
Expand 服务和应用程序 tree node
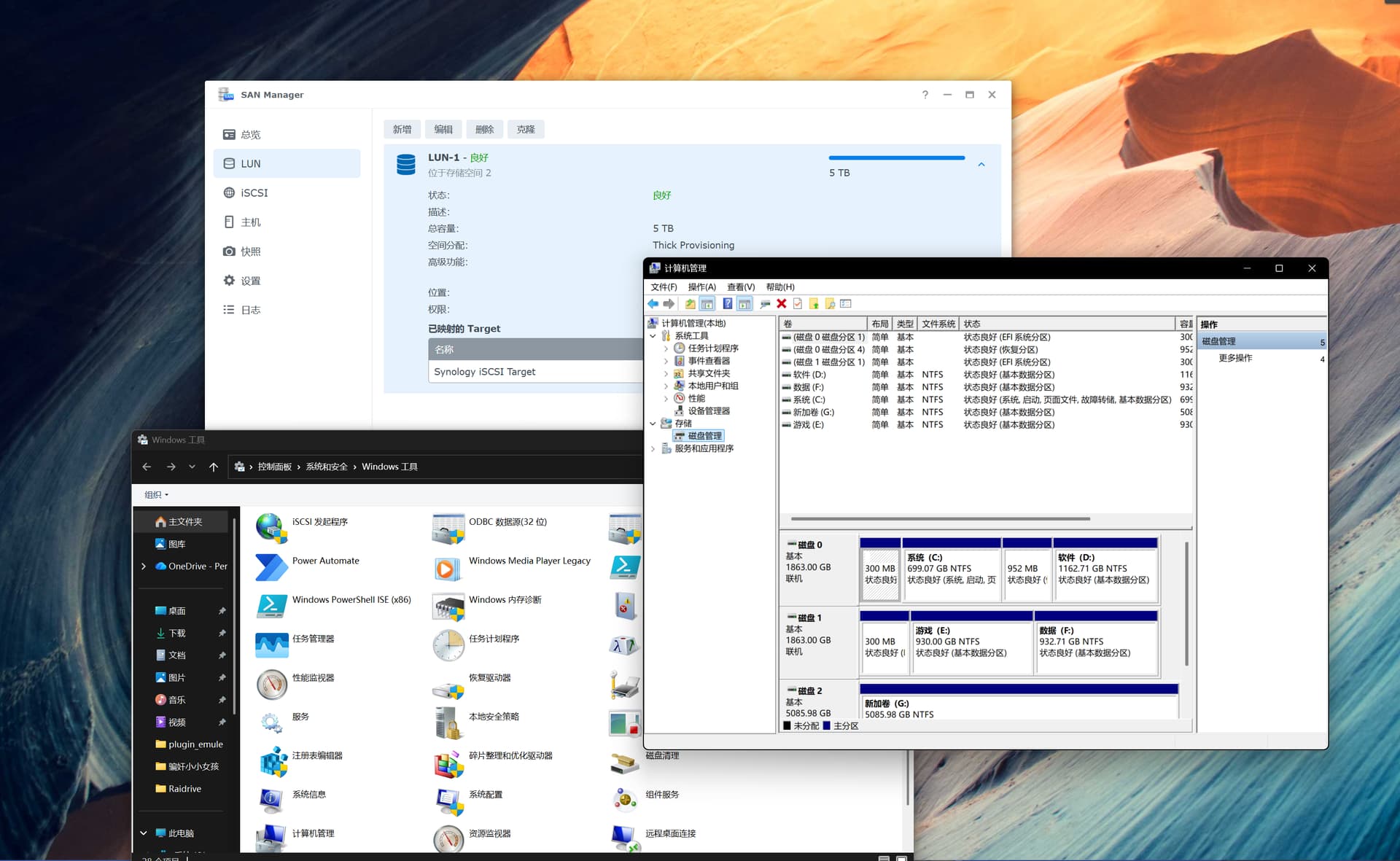tap(653, 449)
